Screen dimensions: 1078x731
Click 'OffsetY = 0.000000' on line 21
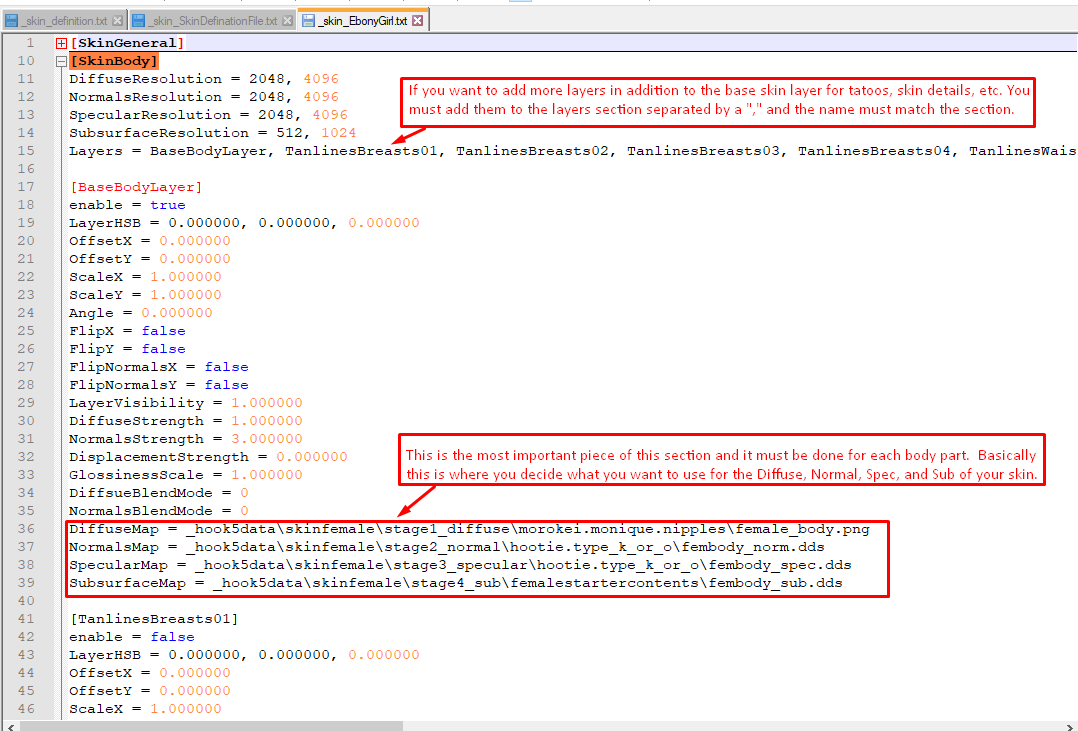tap(150, 259)
